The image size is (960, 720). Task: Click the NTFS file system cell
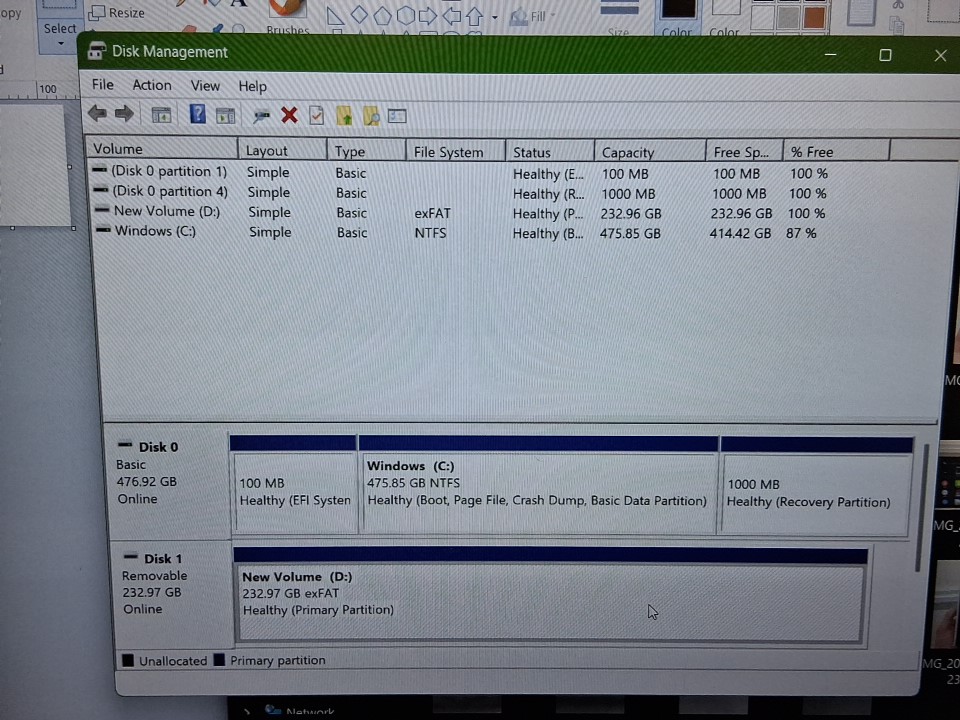(430, 233)
